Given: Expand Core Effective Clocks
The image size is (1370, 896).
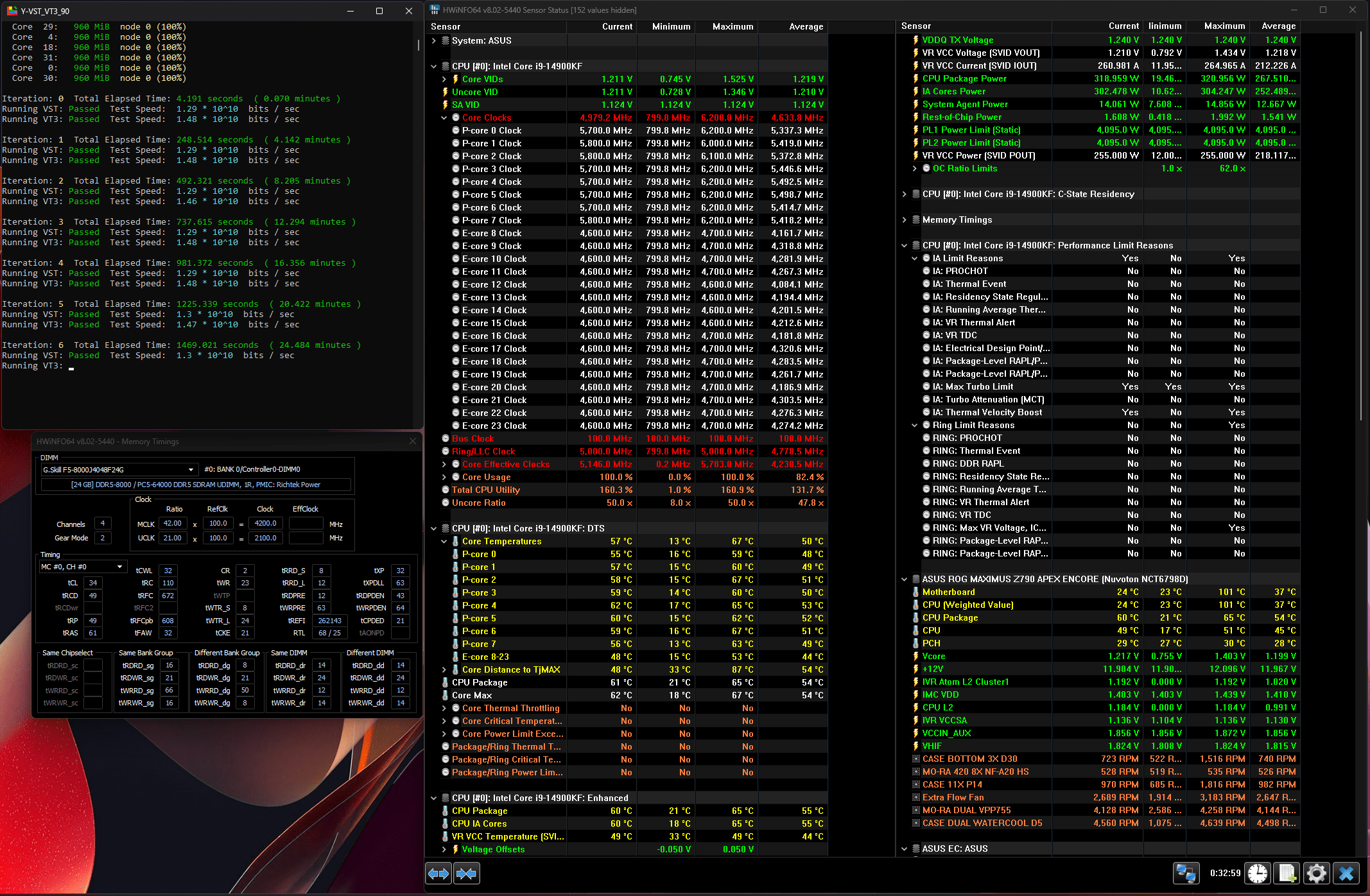Looking at the screenshot, I should (x=444, y=464).
